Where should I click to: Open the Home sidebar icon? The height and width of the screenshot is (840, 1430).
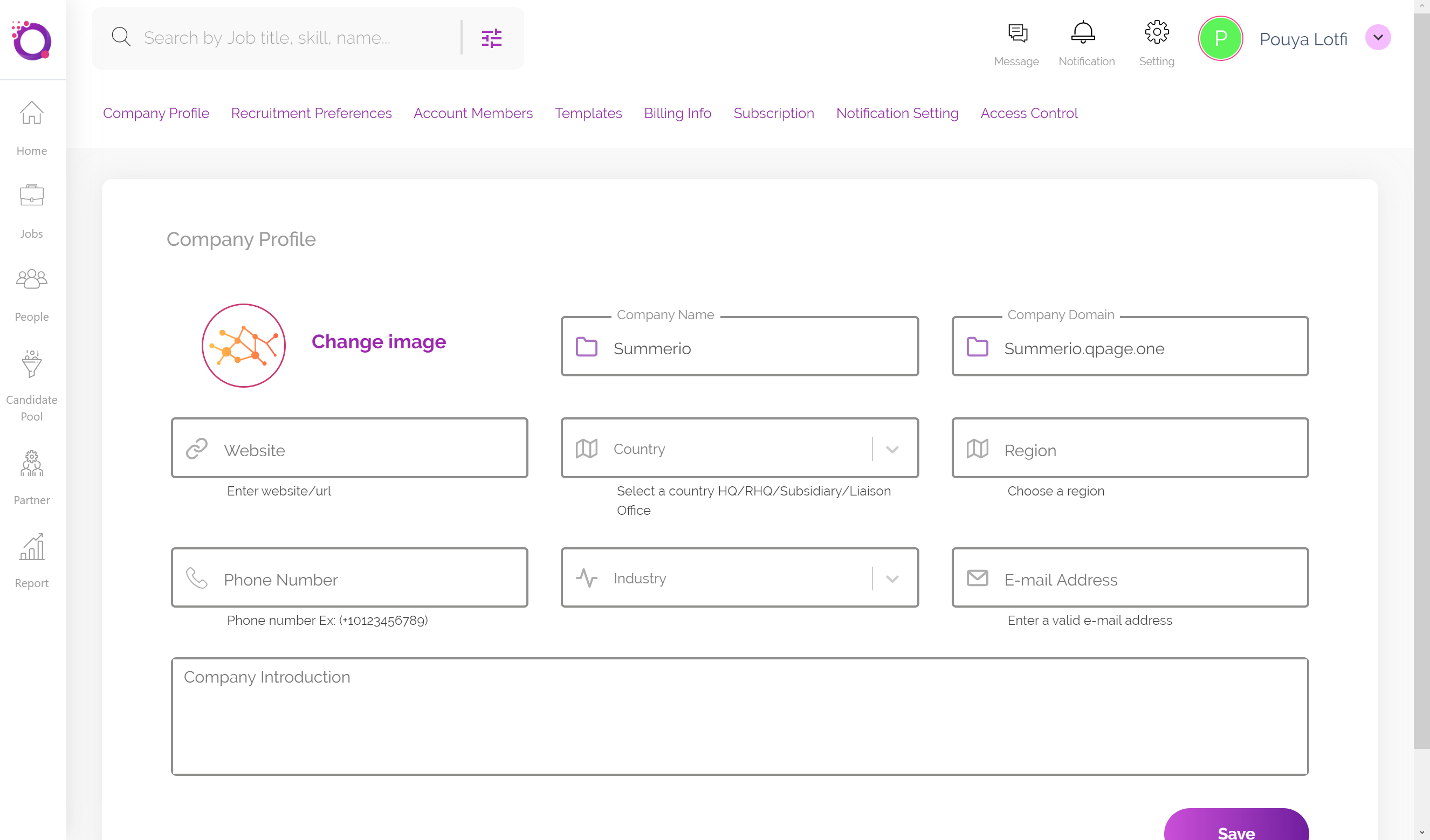pyautogui.click(x=32, y=113)
